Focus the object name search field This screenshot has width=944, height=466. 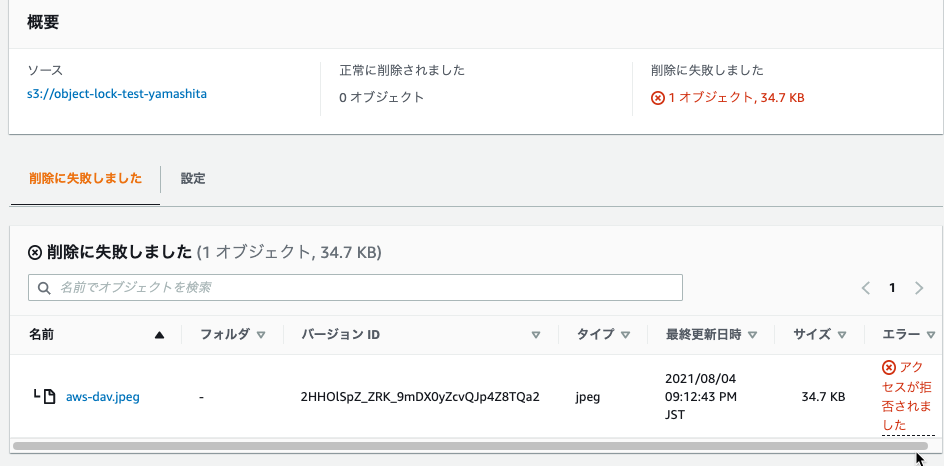tap(355, 288)
